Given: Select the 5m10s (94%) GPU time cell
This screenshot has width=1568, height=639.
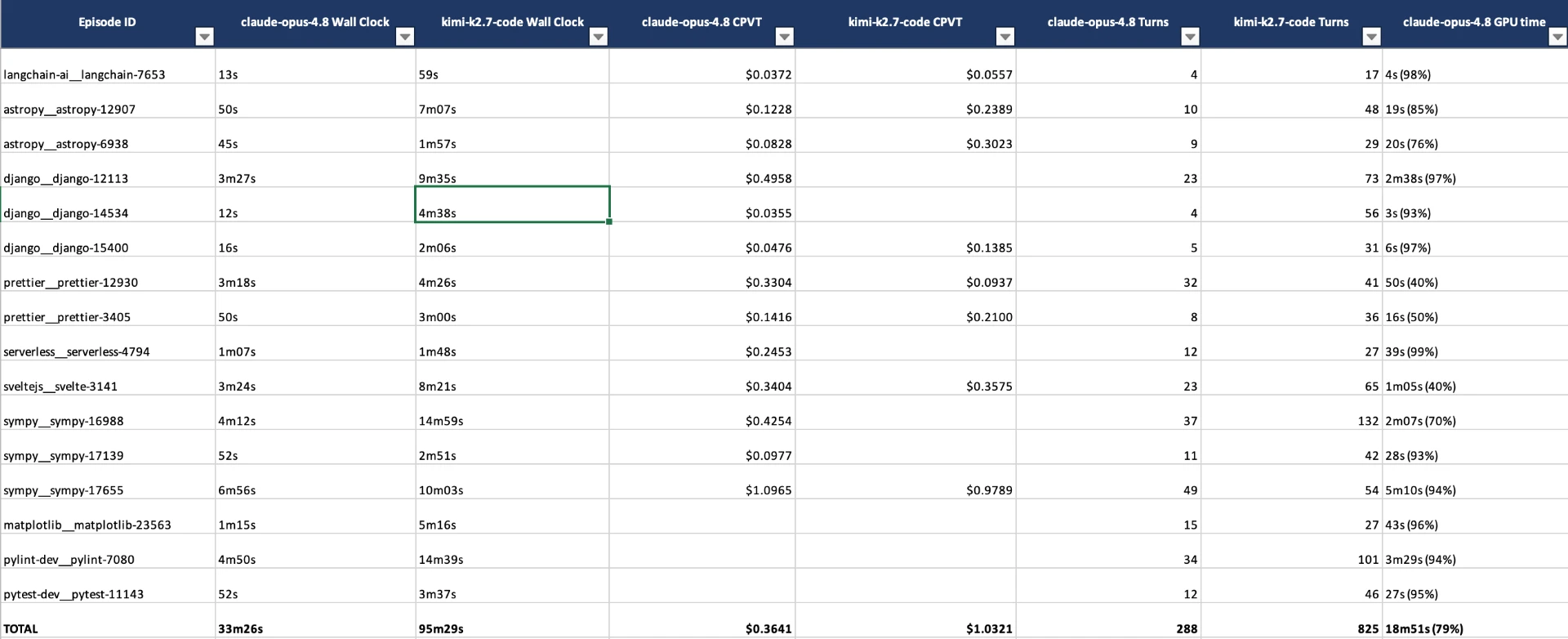Looking at the screenshot, I should tap(1475, 482).
